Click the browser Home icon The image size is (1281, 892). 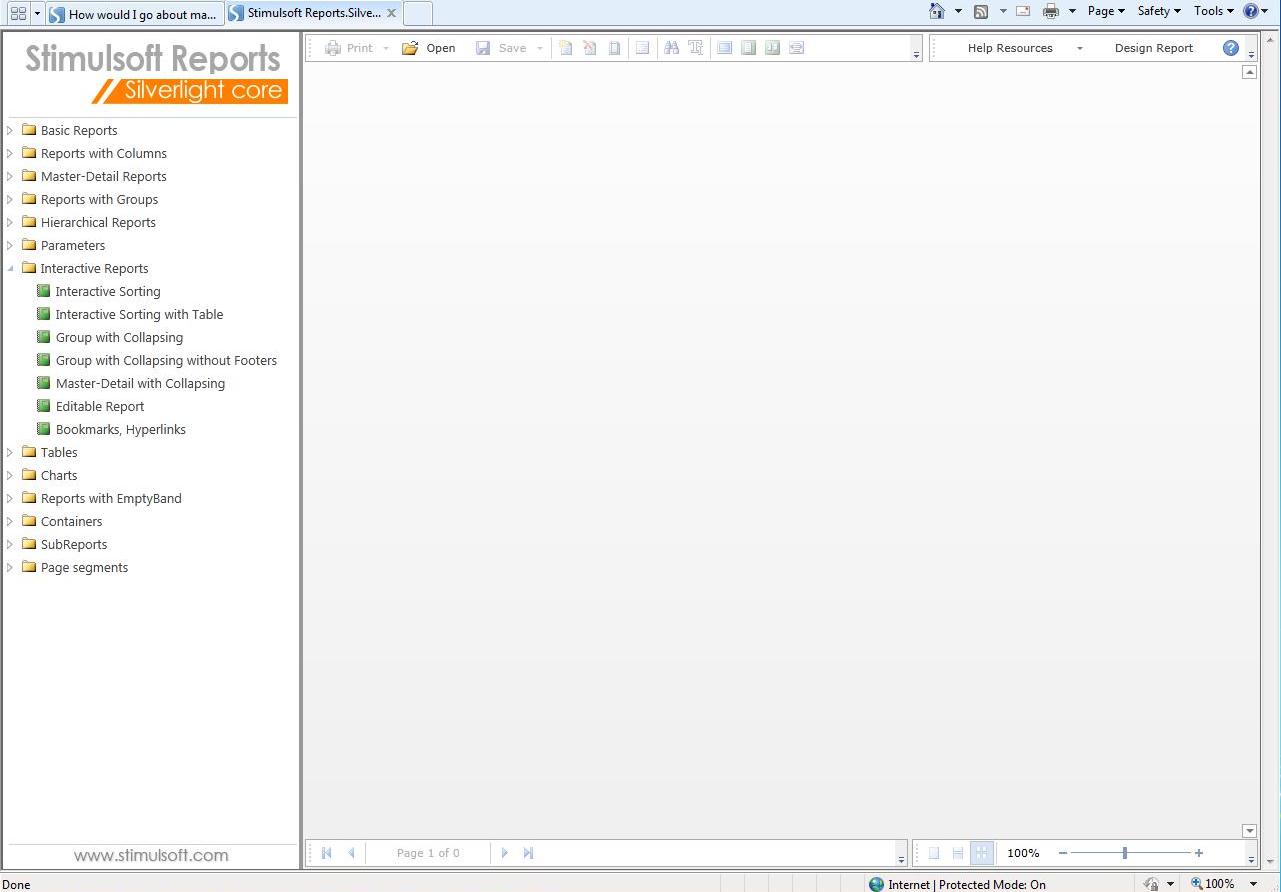pos(937,11)
